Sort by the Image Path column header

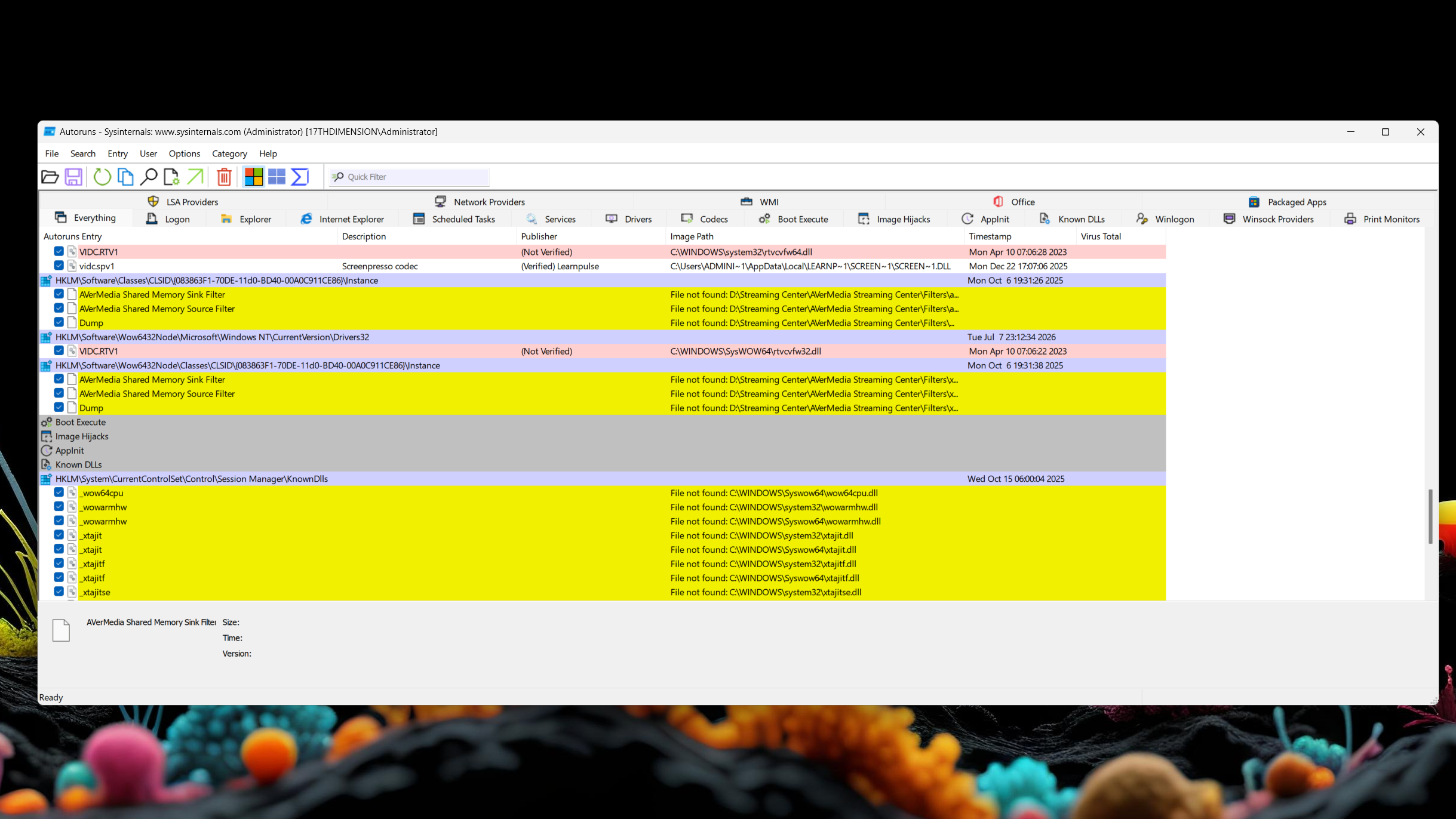(x=815, y=236)
